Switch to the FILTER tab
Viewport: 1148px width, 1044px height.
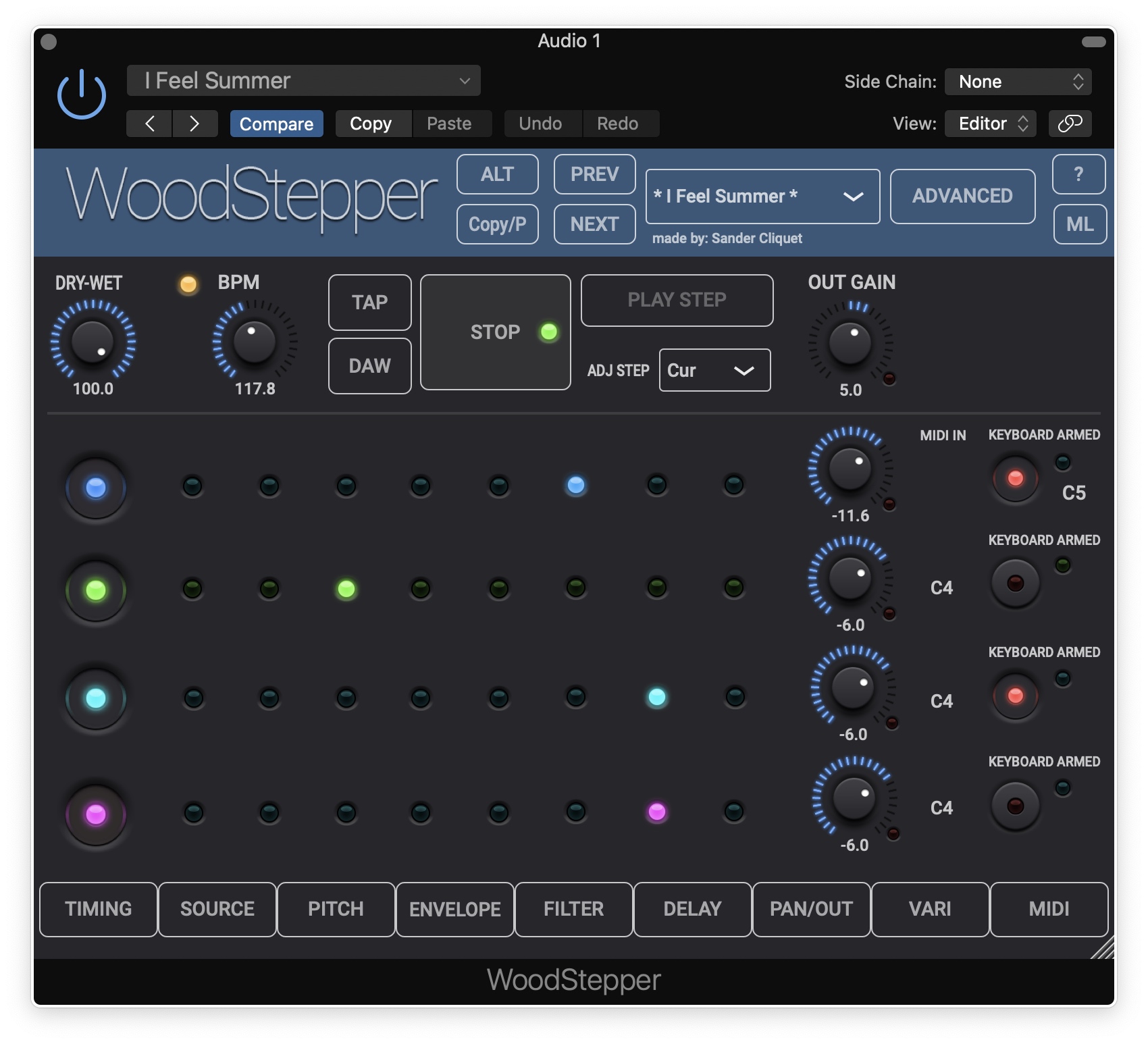(573, 909)
